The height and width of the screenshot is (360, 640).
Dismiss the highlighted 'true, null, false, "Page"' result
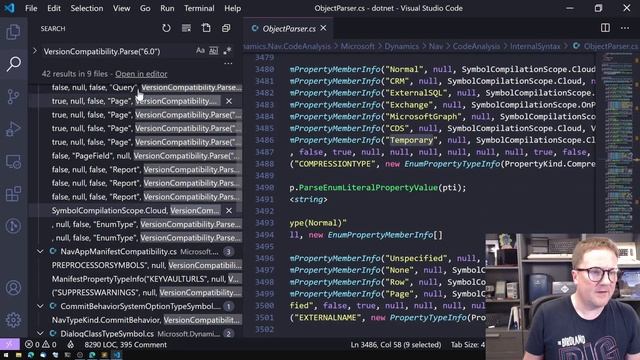(x=229, y=101)
